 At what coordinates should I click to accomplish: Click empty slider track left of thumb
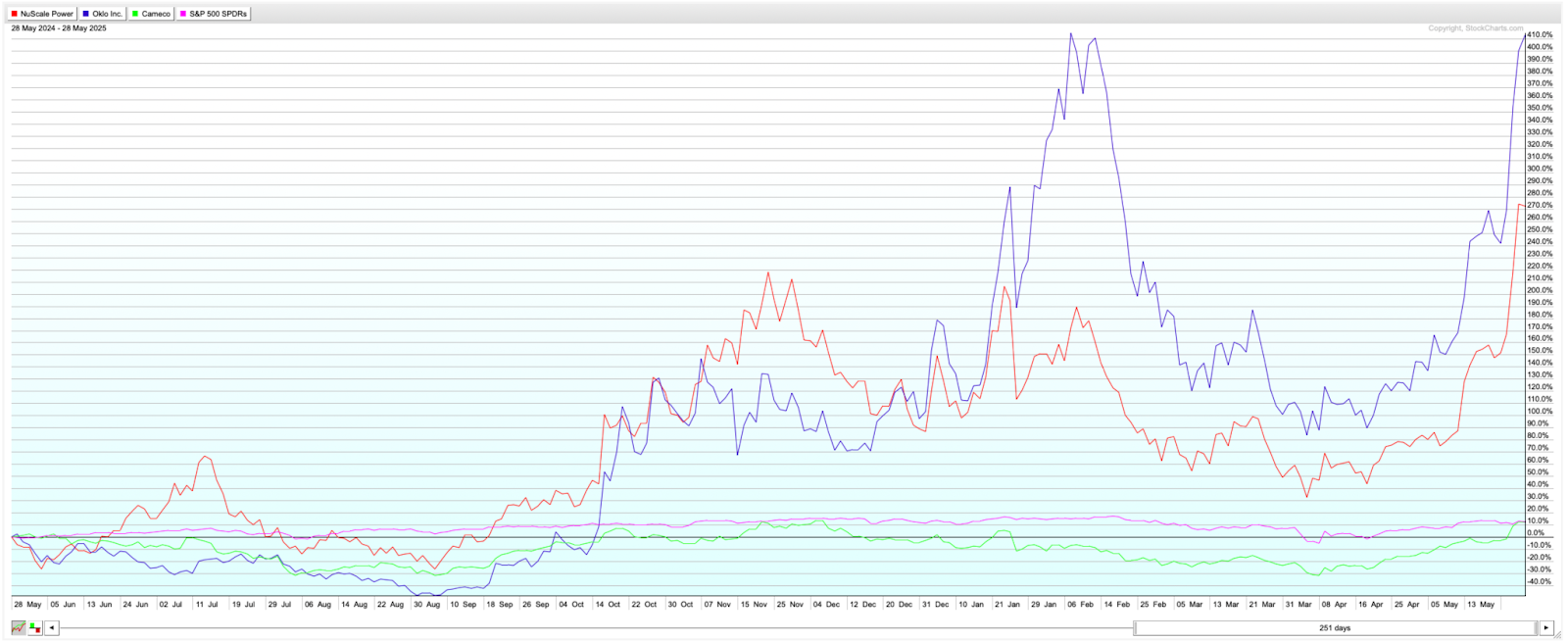click(x=588, y=627)
